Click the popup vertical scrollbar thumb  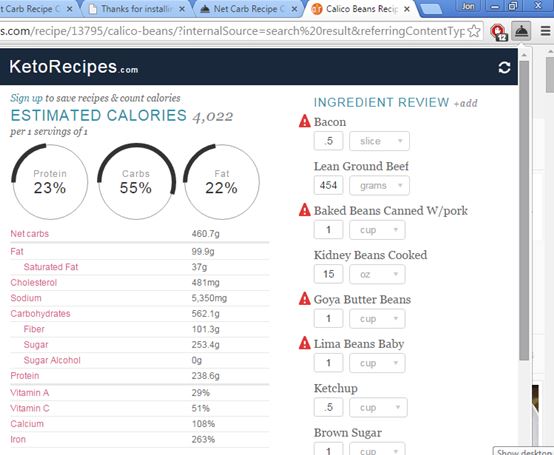coord(525,210)
